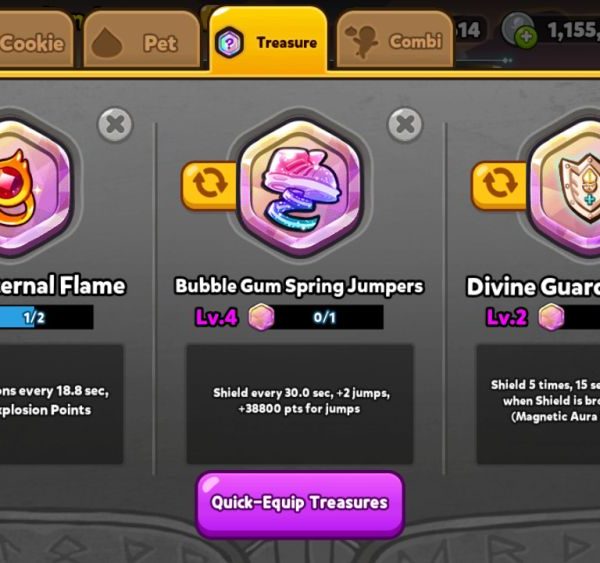Tap the Eternal Flame ring treasure icon
Image resolution: width=600 pixels, height=563 pixels.
[x=31, y=188]
